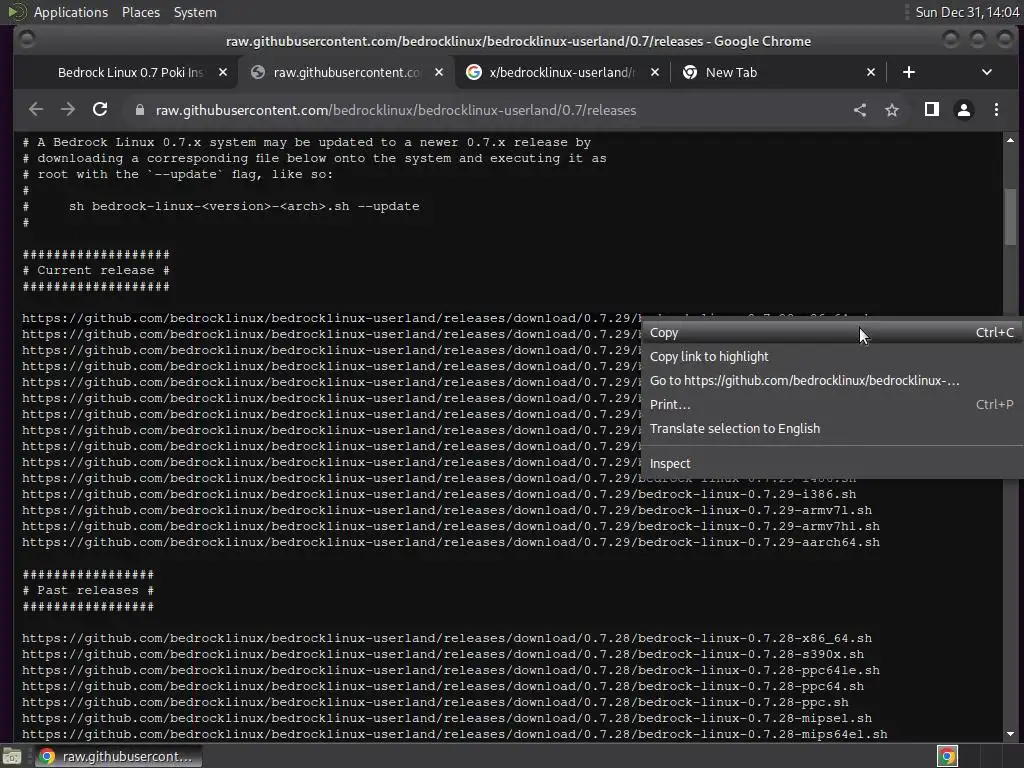Bookmark this page with star icon
Screen dimensions: 1024x768
click(892, 110)
